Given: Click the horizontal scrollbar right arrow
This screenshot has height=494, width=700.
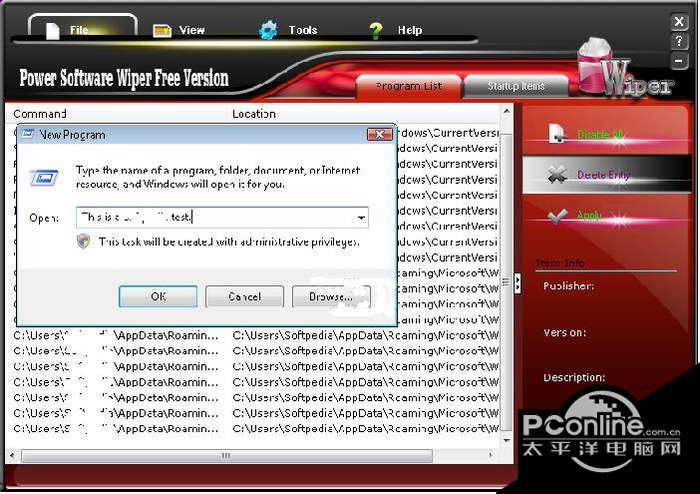Looking at the screenshot, I should pos(491,456).
